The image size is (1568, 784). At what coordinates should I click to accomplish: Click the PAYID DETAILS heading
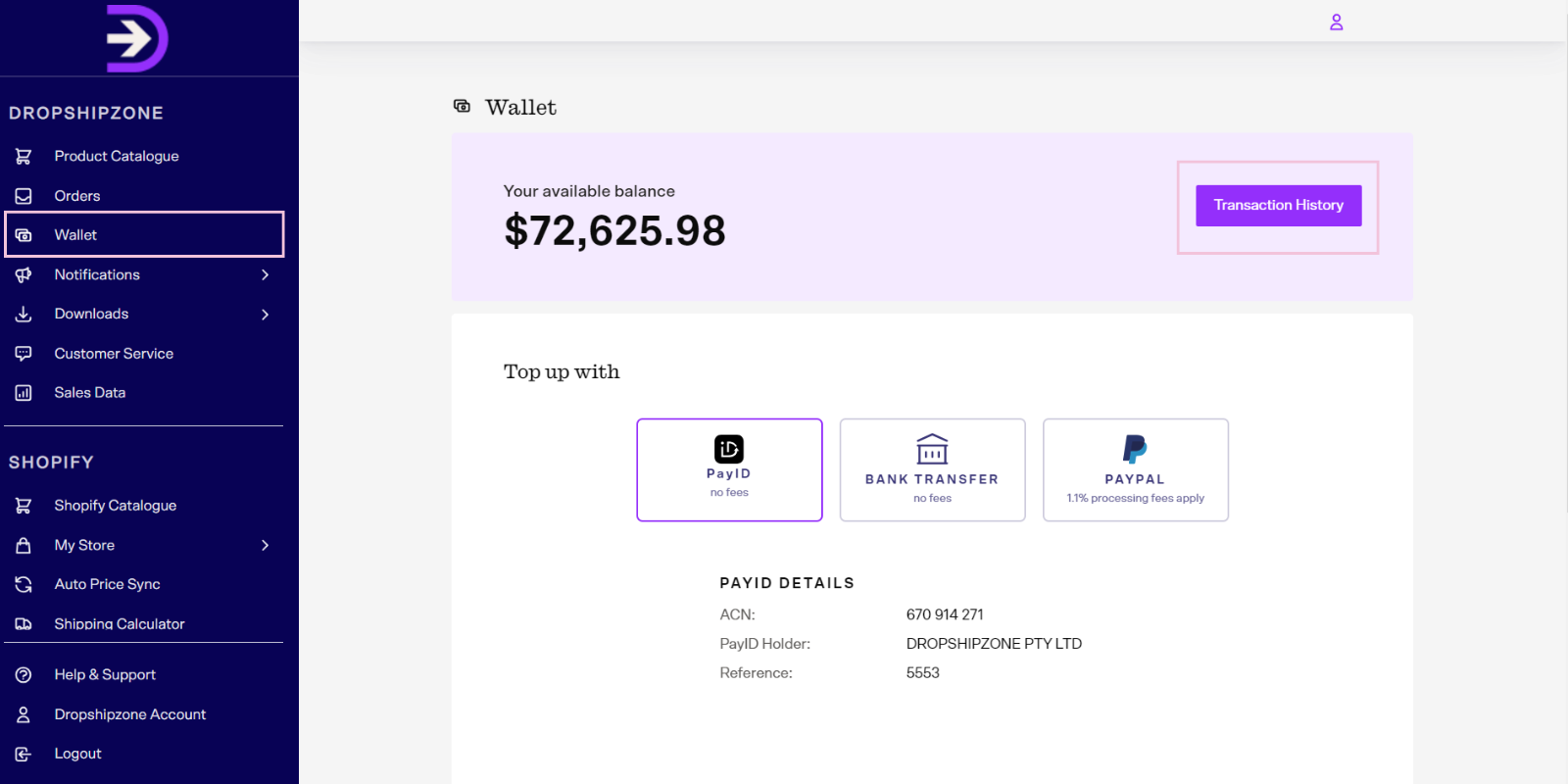click(787, 583)
